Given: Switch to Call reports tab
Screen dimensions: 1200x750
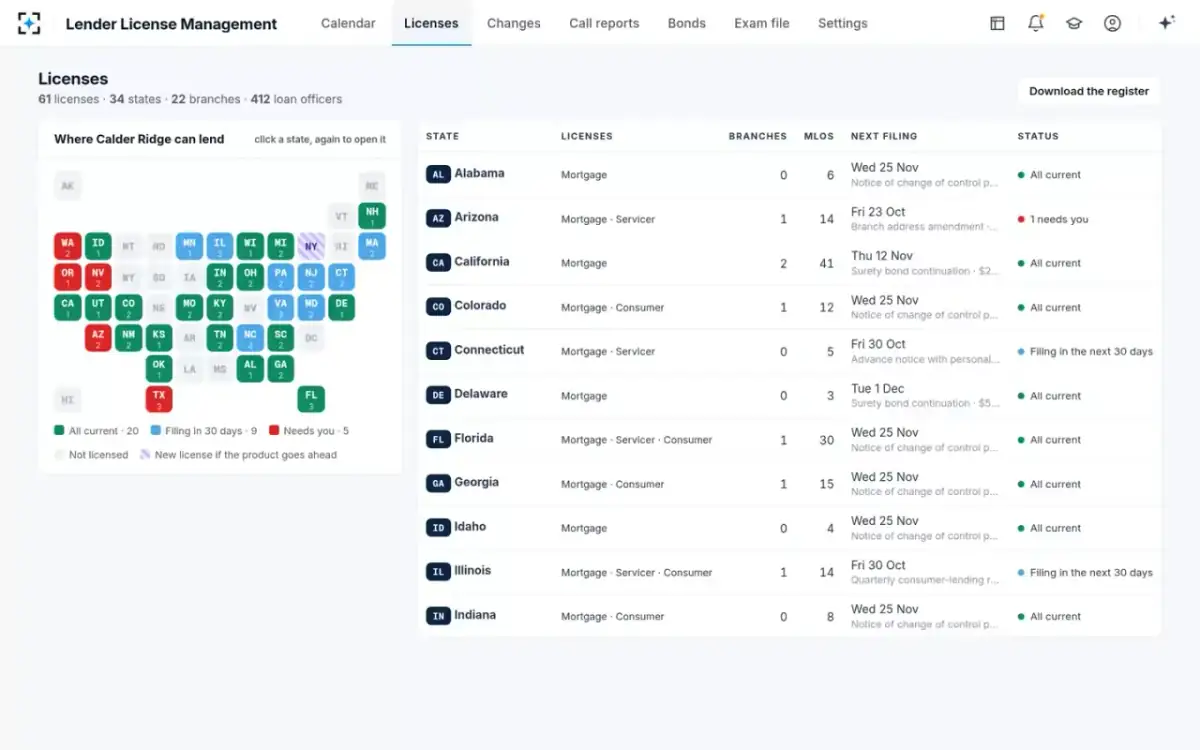Looking at the screenshot, I should 604,23.
